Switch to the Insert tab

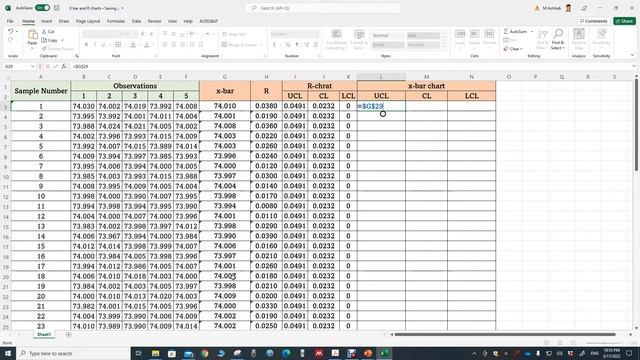47,21
